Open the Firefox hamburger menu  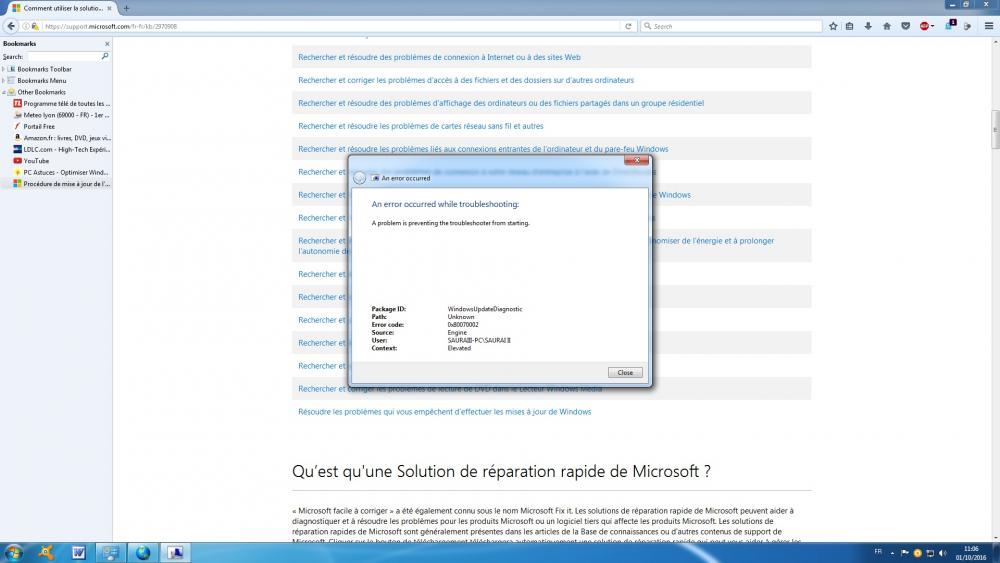coord(989,26)
